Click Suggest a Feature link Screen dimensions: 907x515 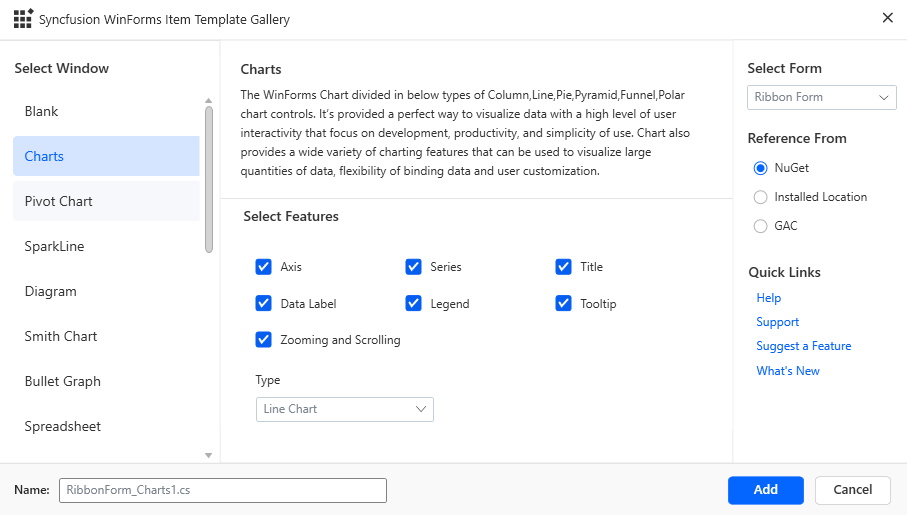pos(803,346)
